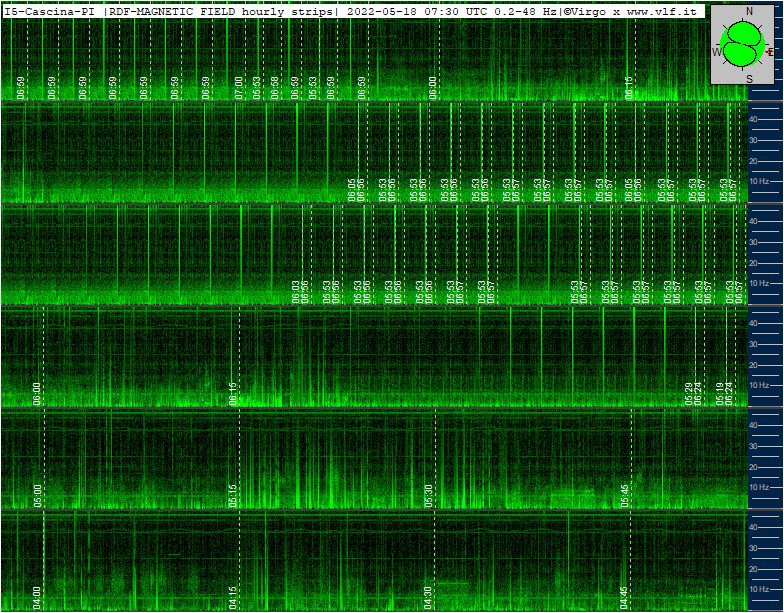Select the 04:15 time marker

tap(233, 597)
